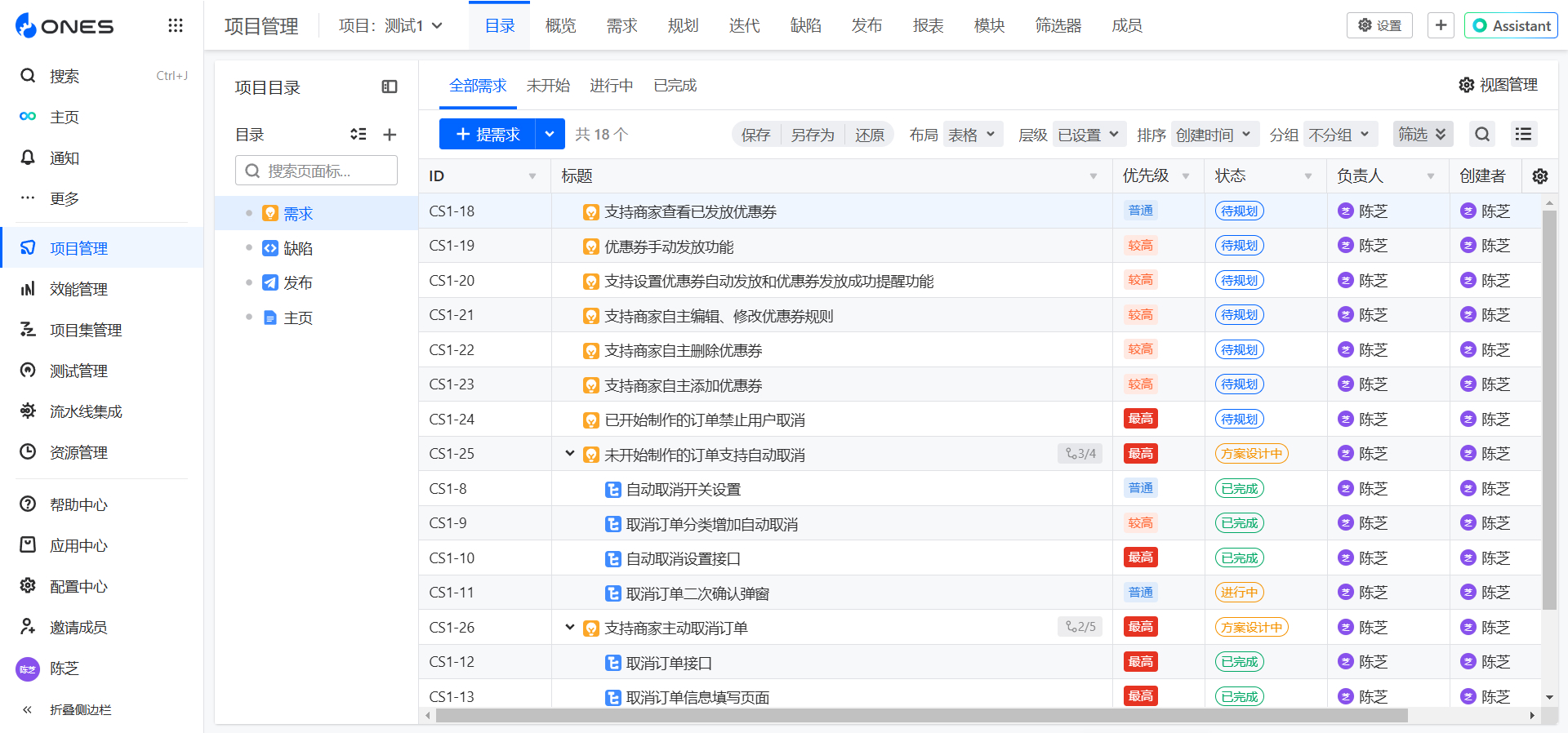This screenshot has width=1568, height=733.
Task: Open the grouping dropdown showing 不分组
Action: click(1341, 135)
